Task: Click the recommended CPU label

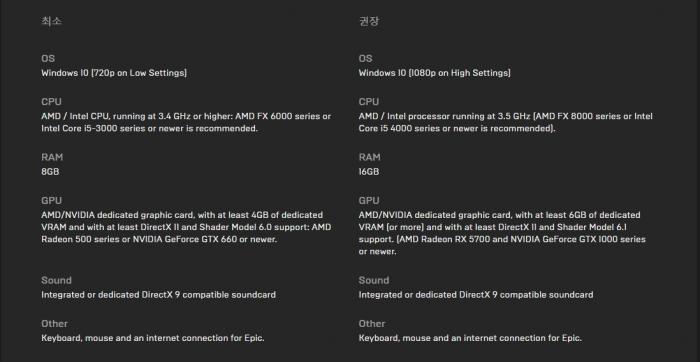Action: tap(369, 102)
